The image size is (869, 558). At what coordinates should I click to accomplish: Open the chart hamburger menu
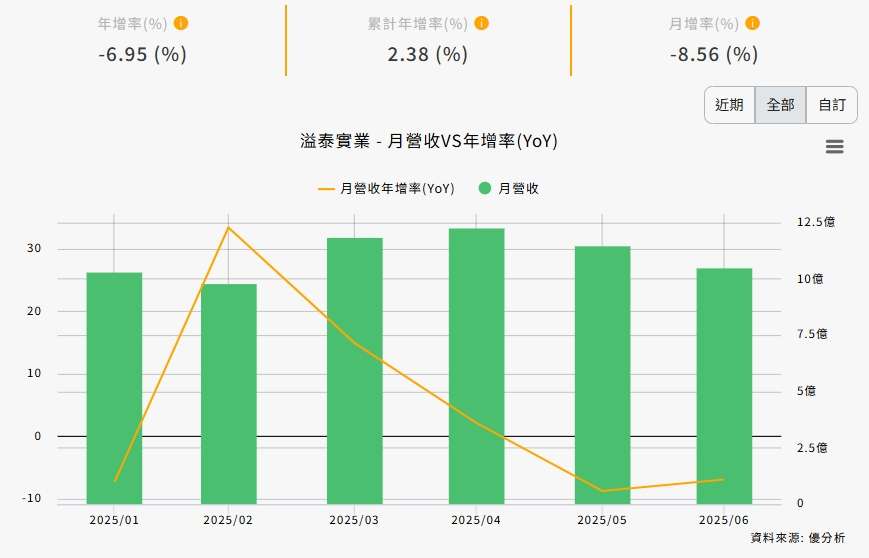pyautogui.click(x=835, y=146)
